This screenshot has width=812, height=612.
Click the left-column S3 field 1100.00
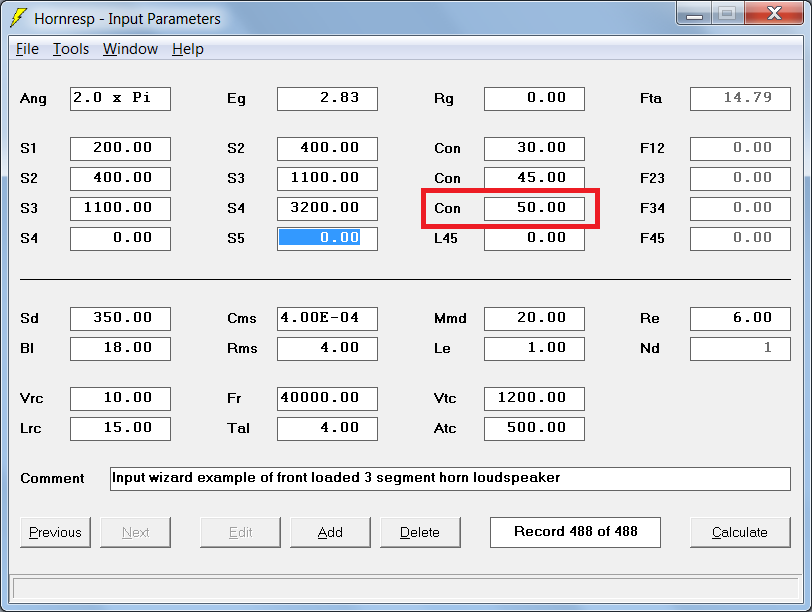click(120, 209)
